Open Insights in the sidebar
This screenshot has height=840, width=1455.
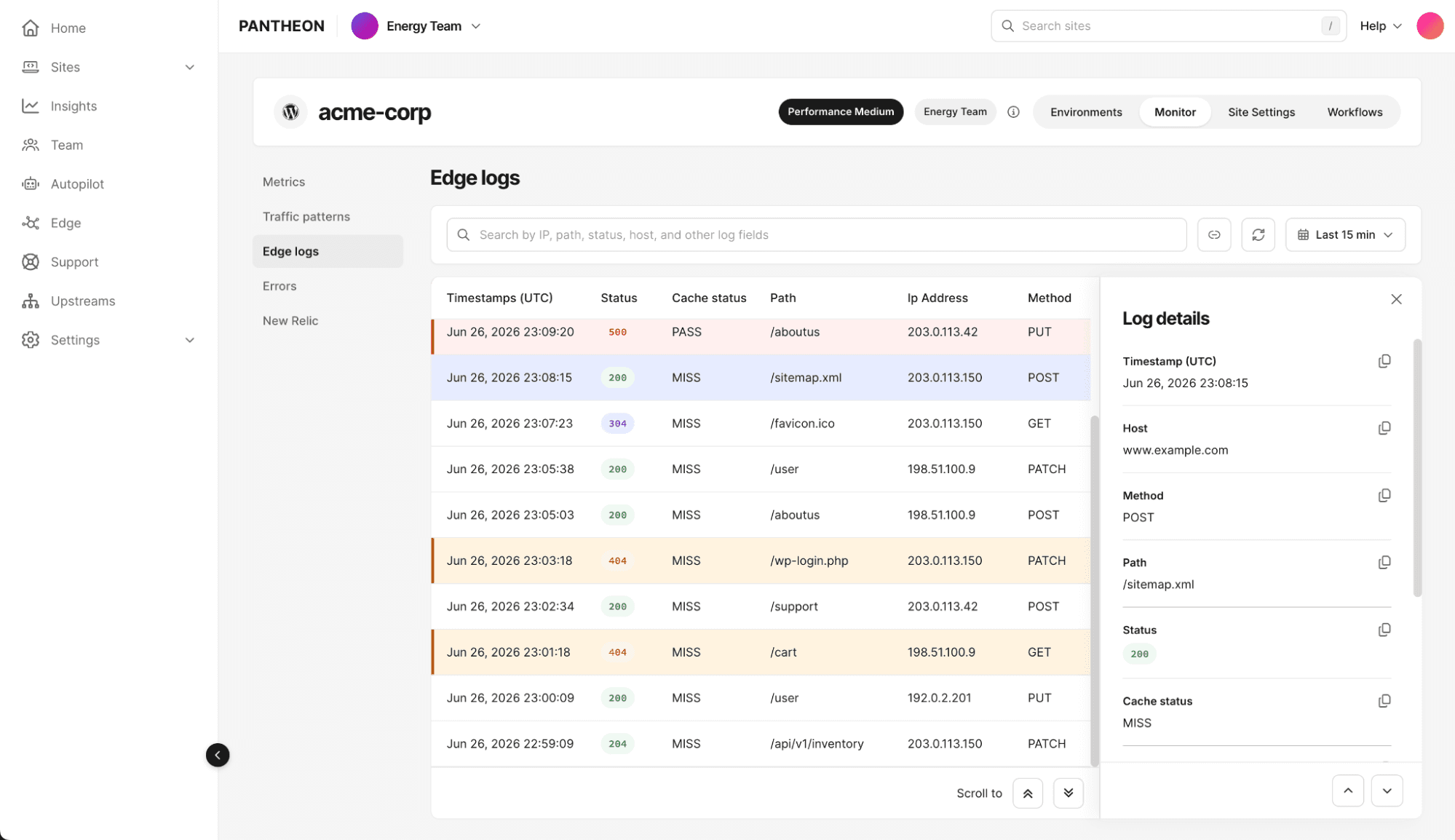click(60, 106)
